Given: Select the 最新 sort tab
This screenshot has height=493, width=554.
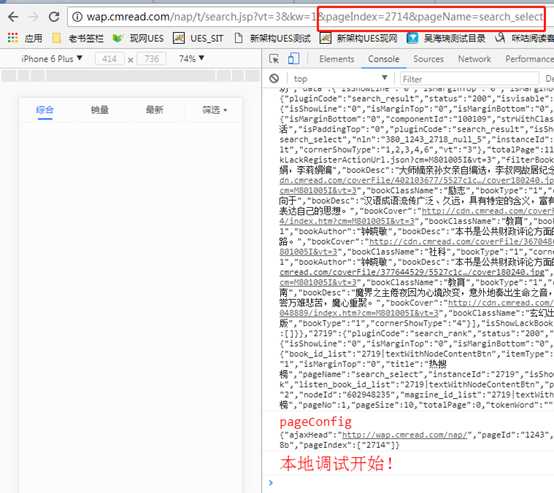Looking at the screenshot, I should point(155,110).
